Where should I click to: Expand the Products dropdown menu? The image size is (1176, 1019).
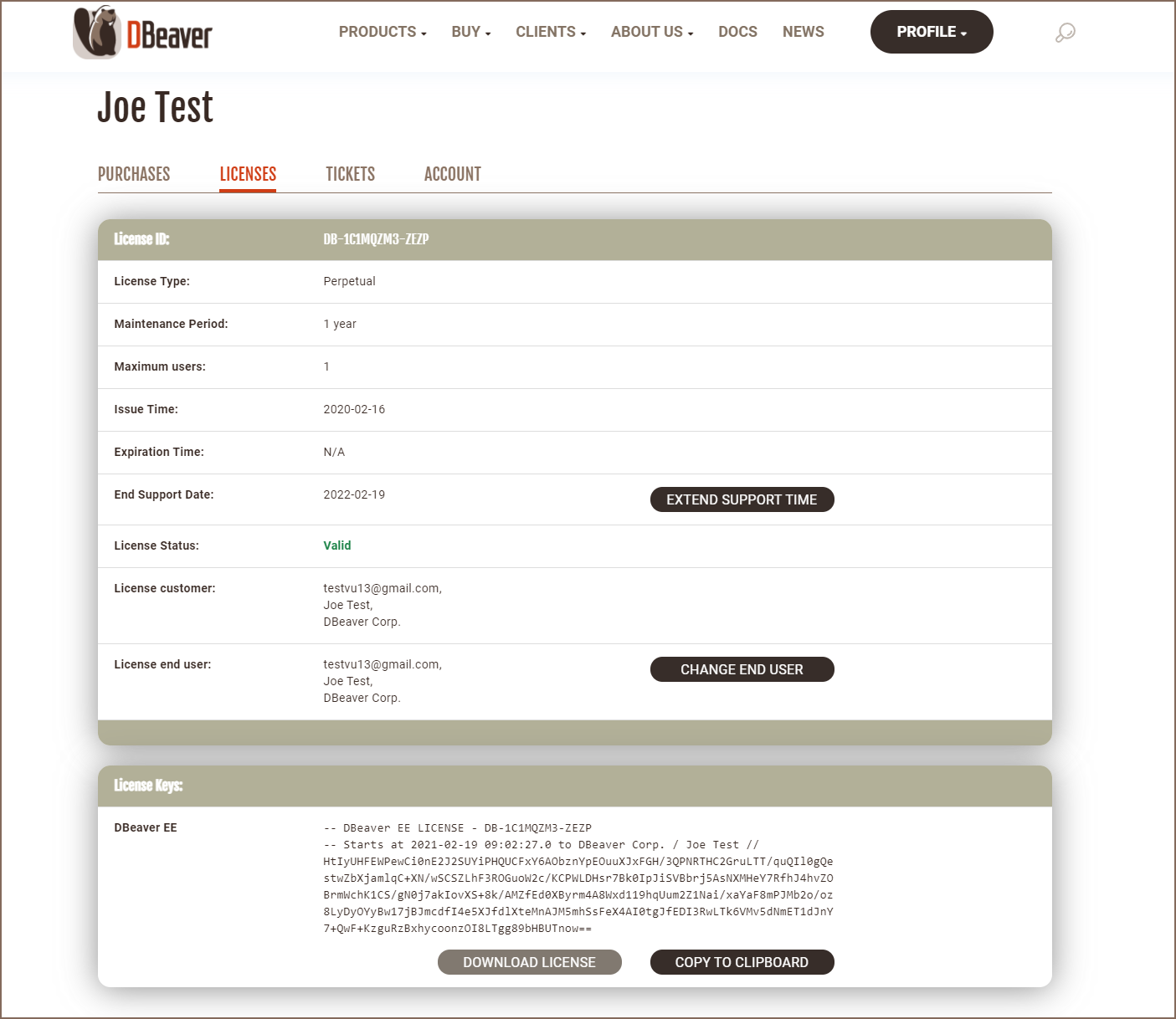tap(383, 32)
